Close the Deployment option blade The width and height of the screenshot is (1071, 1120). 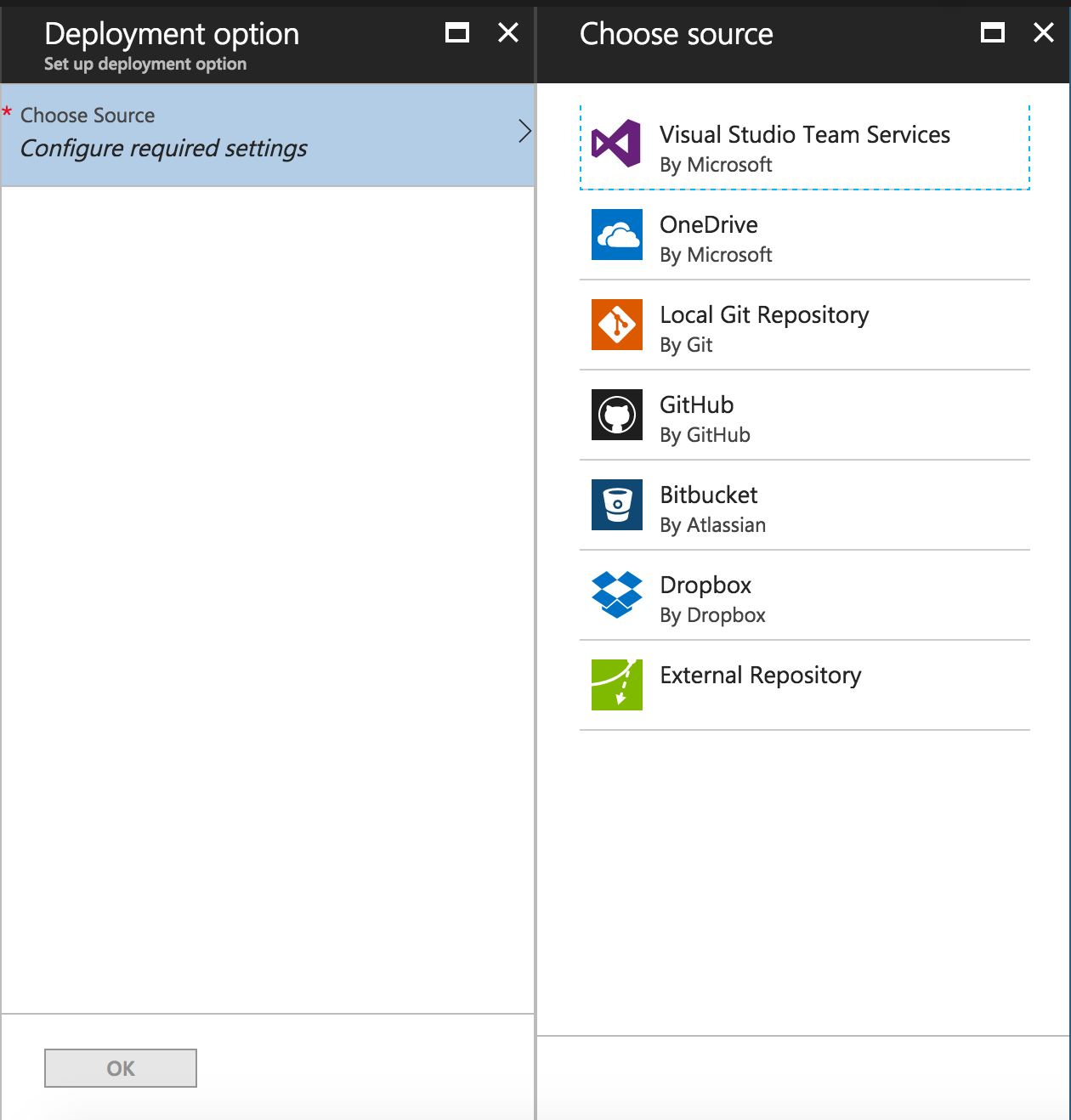click(x=508, y=33)
